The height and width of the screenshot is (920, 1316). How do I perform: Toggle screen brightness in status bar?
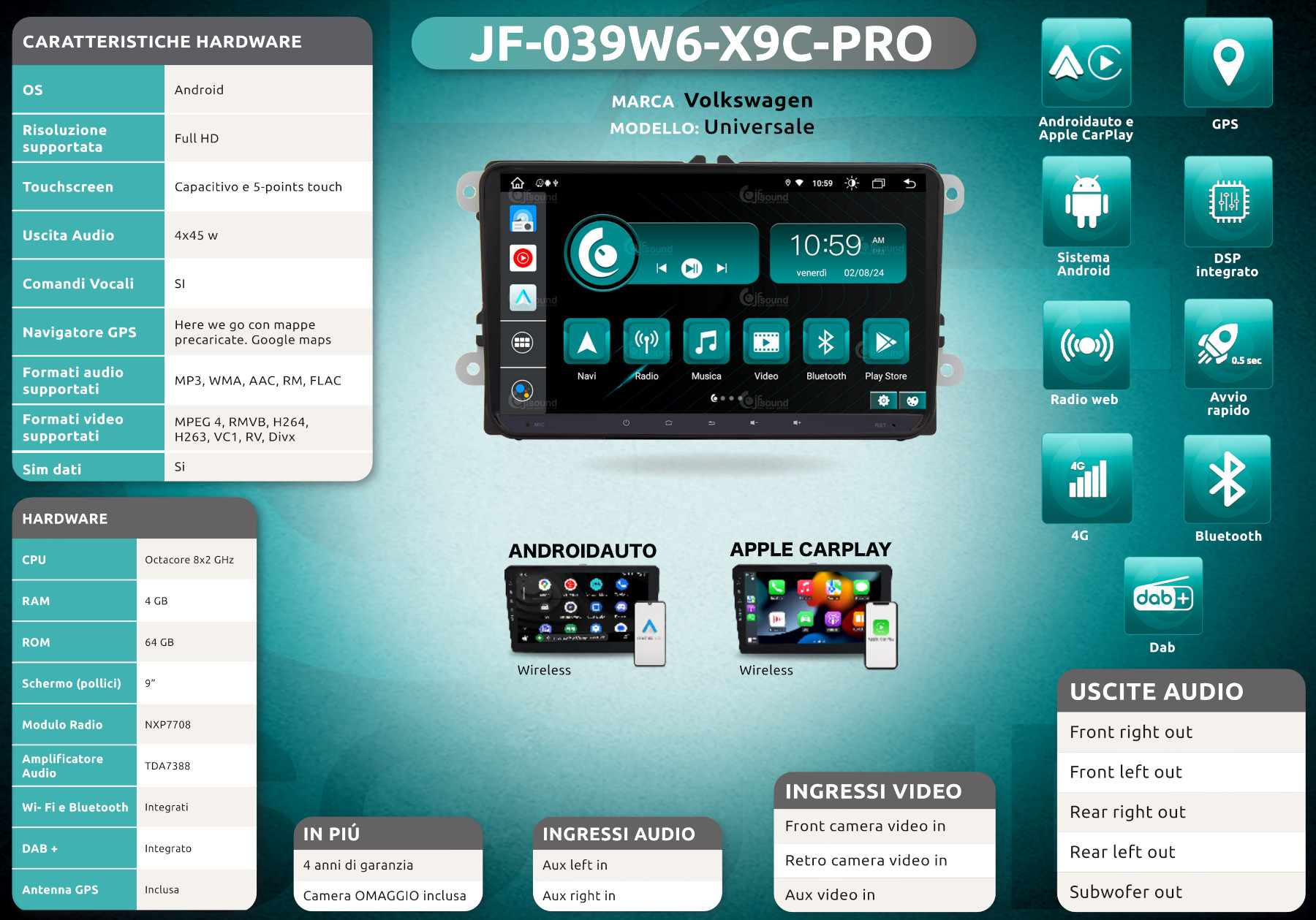click(x=852, y=183)
